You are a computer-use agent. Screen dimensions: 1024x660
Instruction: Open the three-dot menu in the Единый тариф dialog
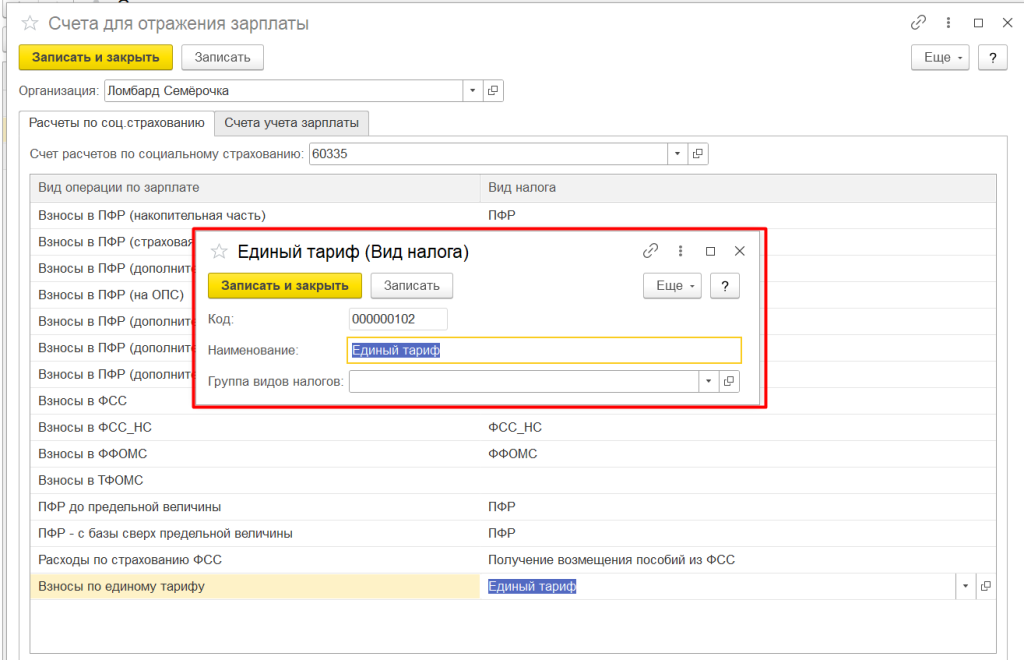pyautogui.click(x=680, y=251)
